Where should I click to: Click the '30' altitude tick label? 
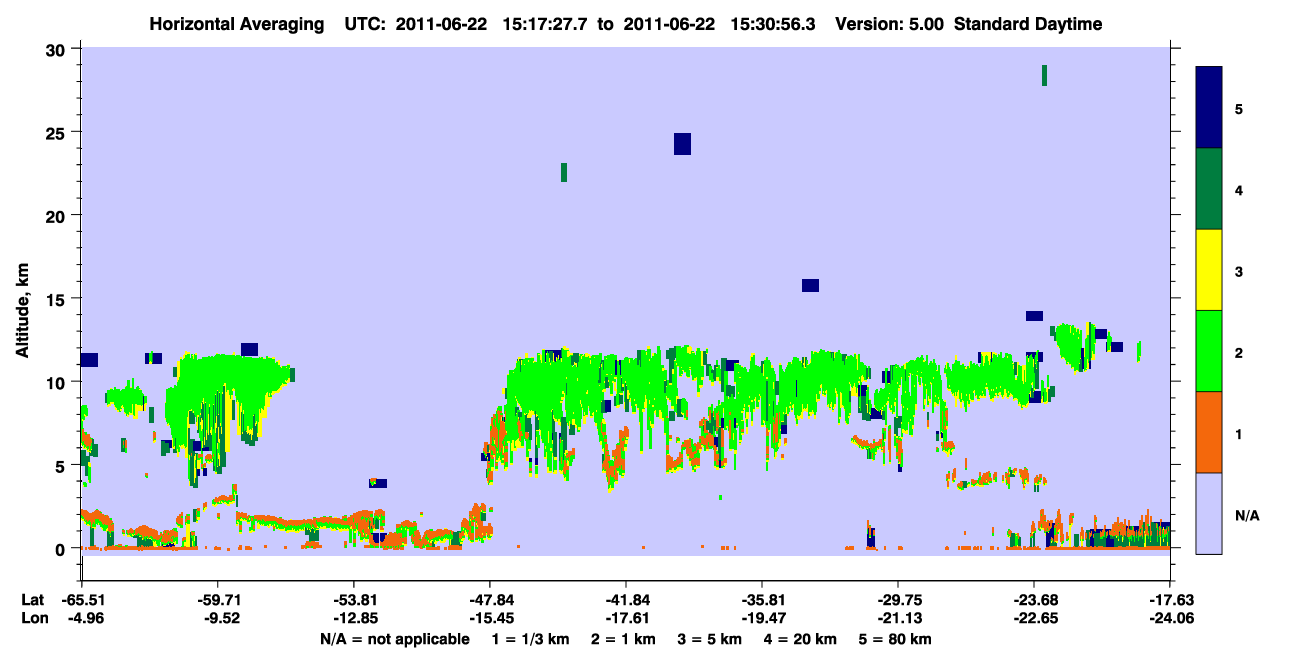(x=58, y=50)
